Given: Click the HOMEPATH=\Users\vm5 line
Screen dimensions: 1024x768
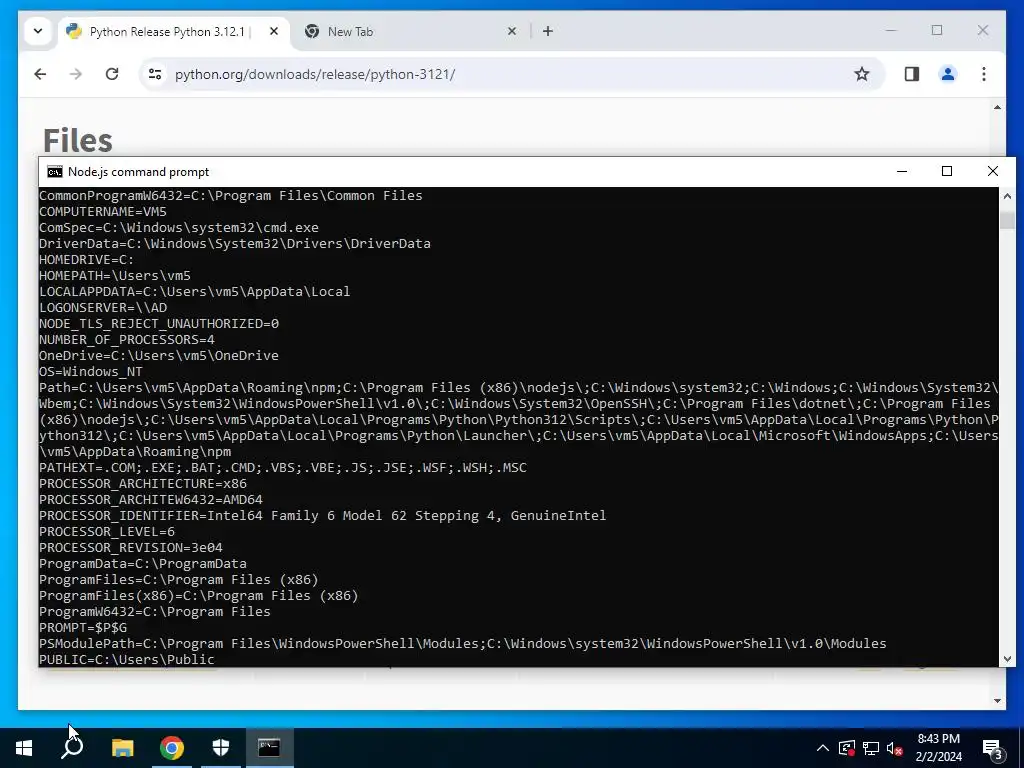Looking at the screenshot, I should pos(115,276).
